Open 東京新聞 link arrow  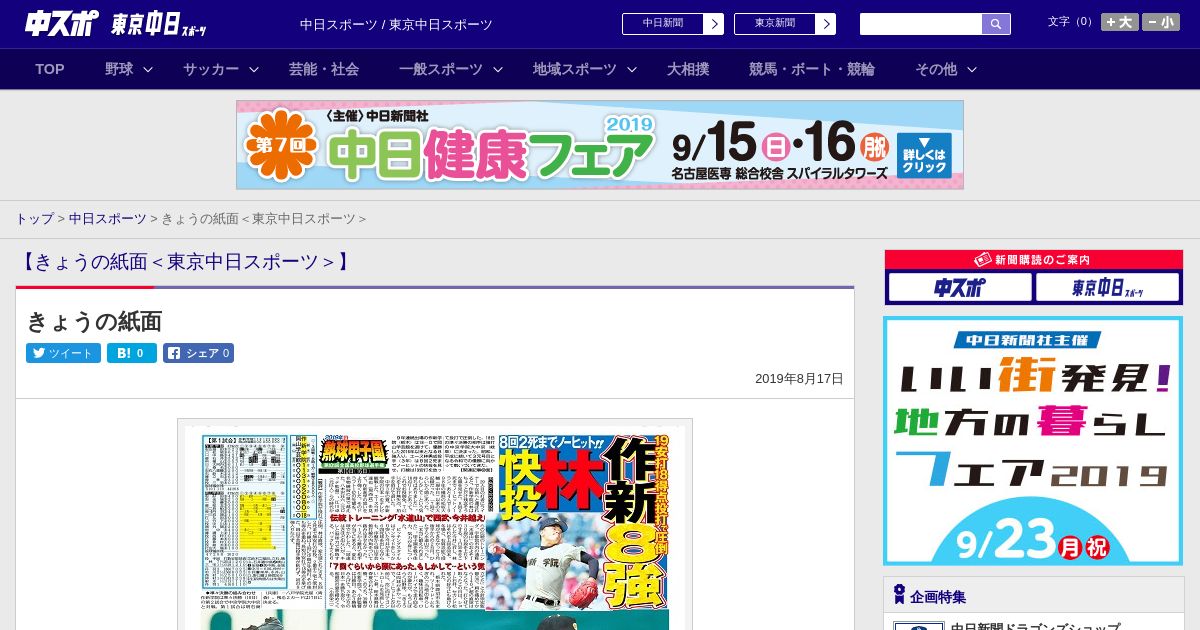(x=825, y=24)
